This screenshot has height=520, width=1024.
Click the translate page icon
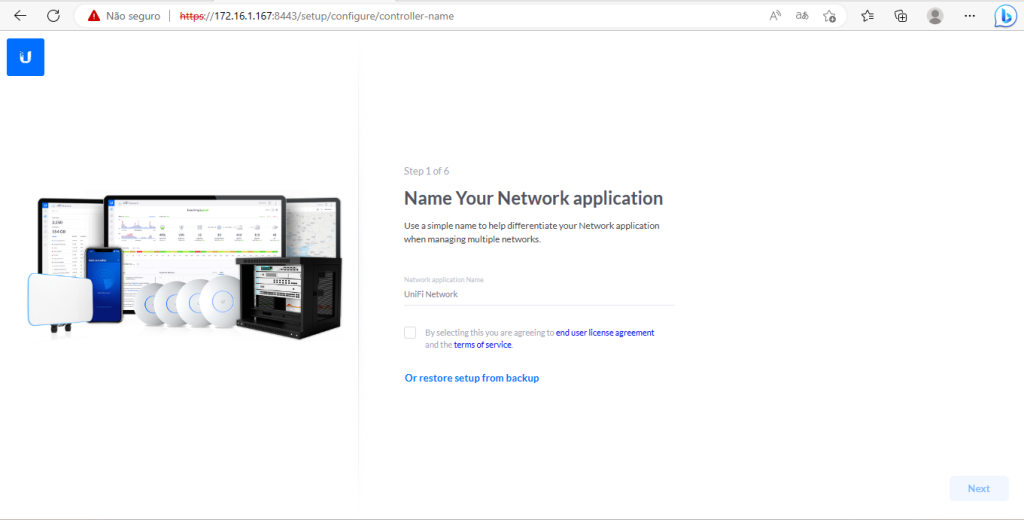802,16
